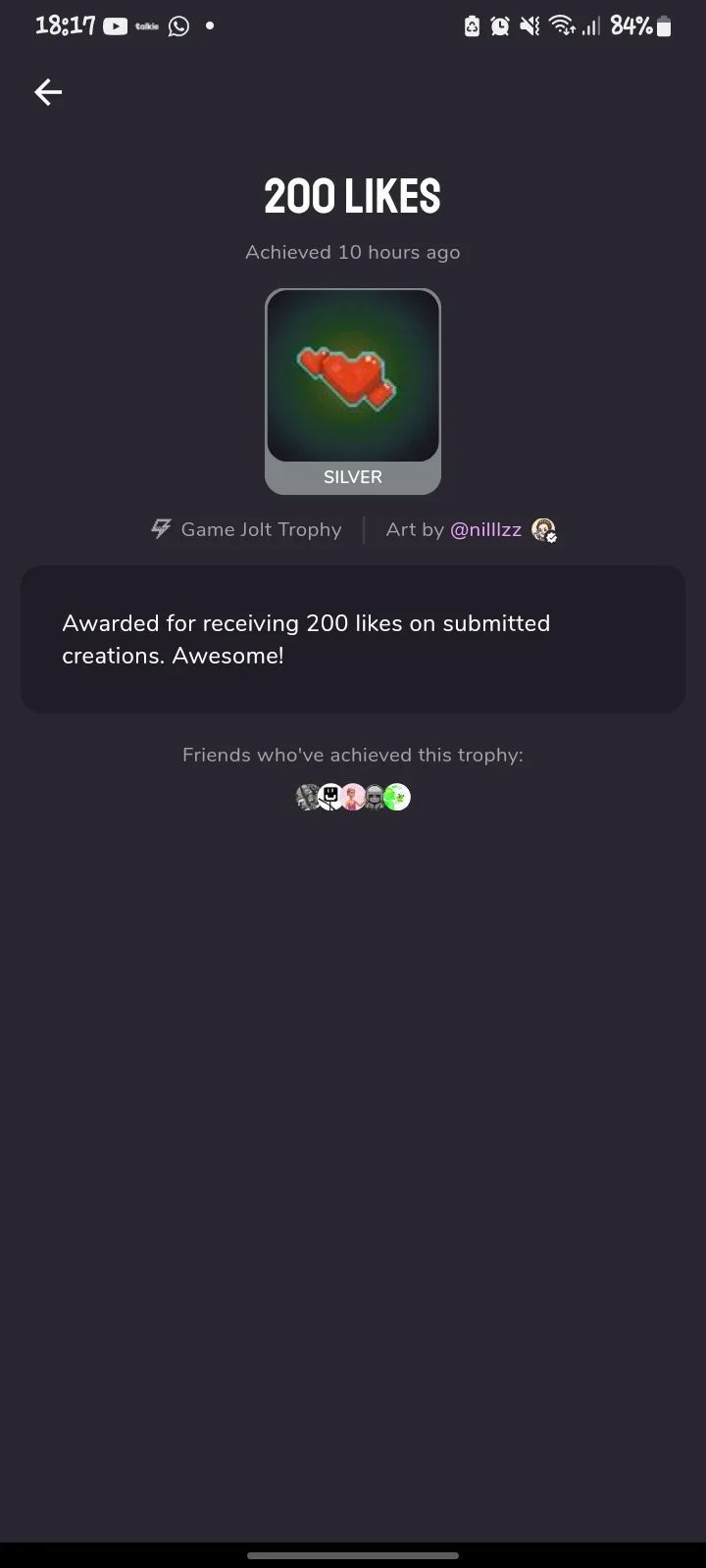Tap the bottom navigation gesture handle
The image size is (706, 1568).
click(353, 1555)
